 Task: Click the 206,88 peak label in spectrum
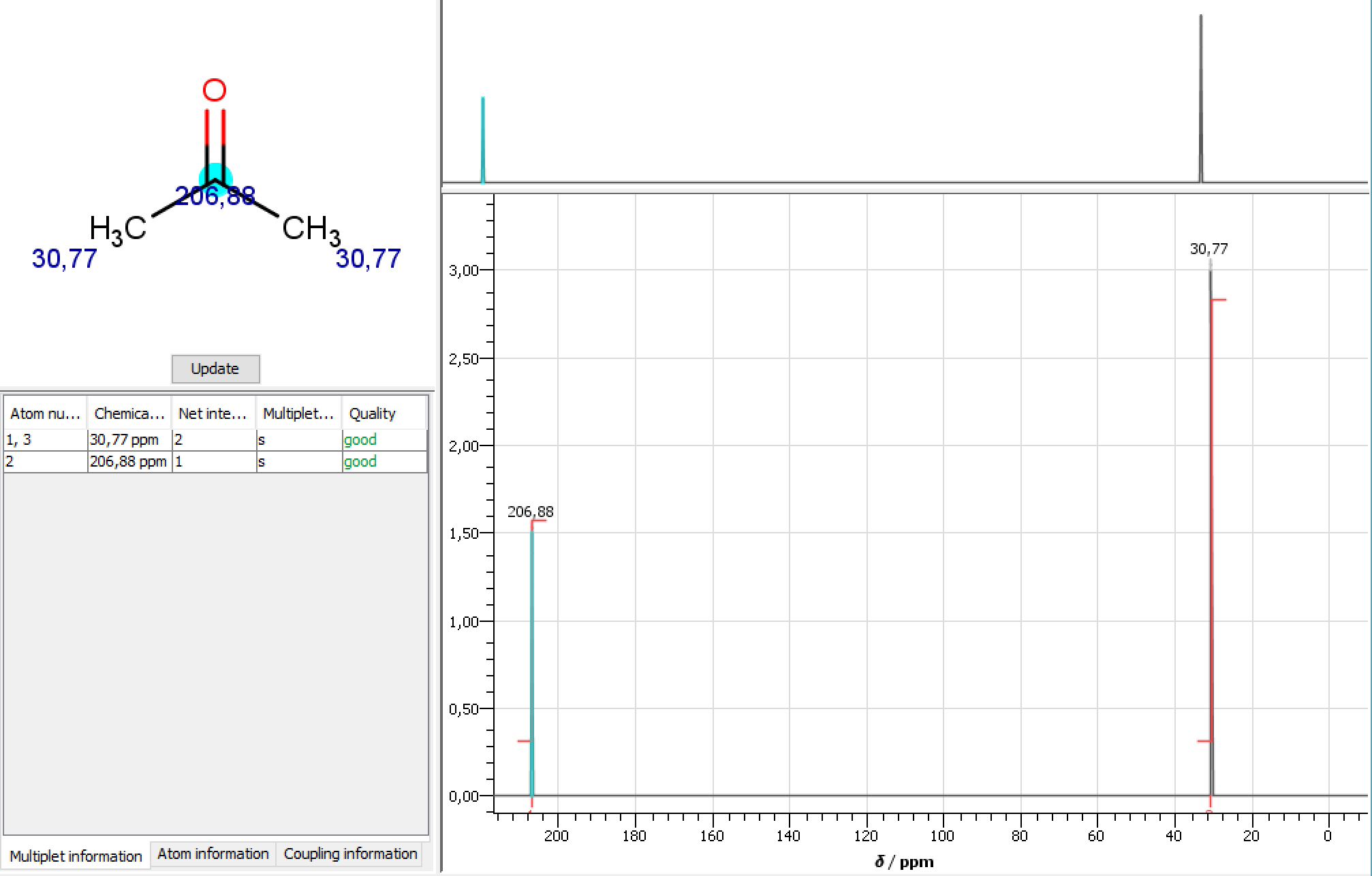pos(530,512)
